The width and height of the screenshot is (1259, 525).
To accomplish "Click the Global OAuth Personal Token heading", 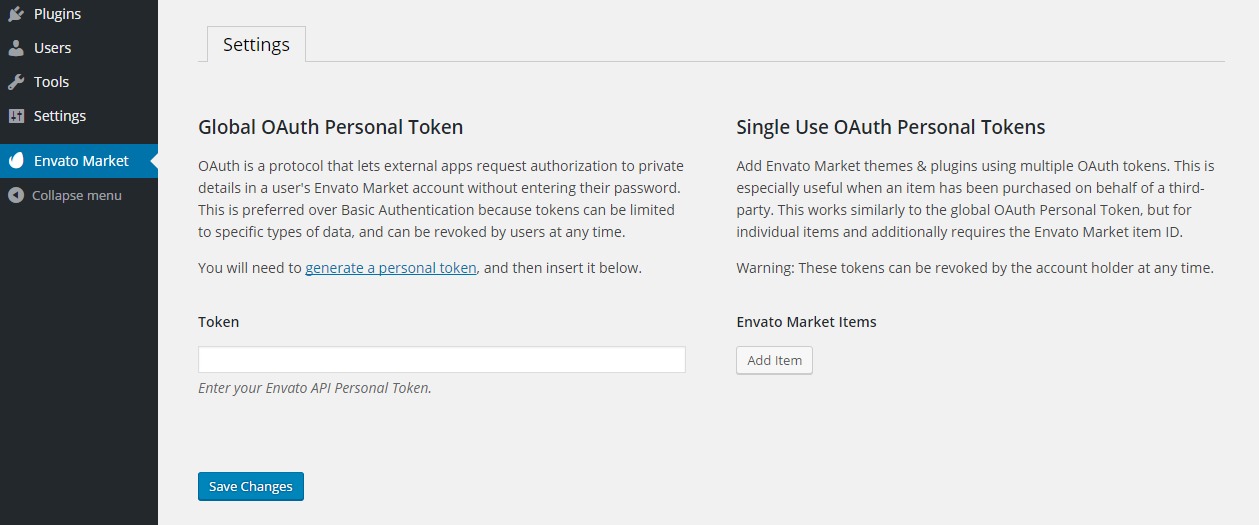I will click(x=330, y=127).
